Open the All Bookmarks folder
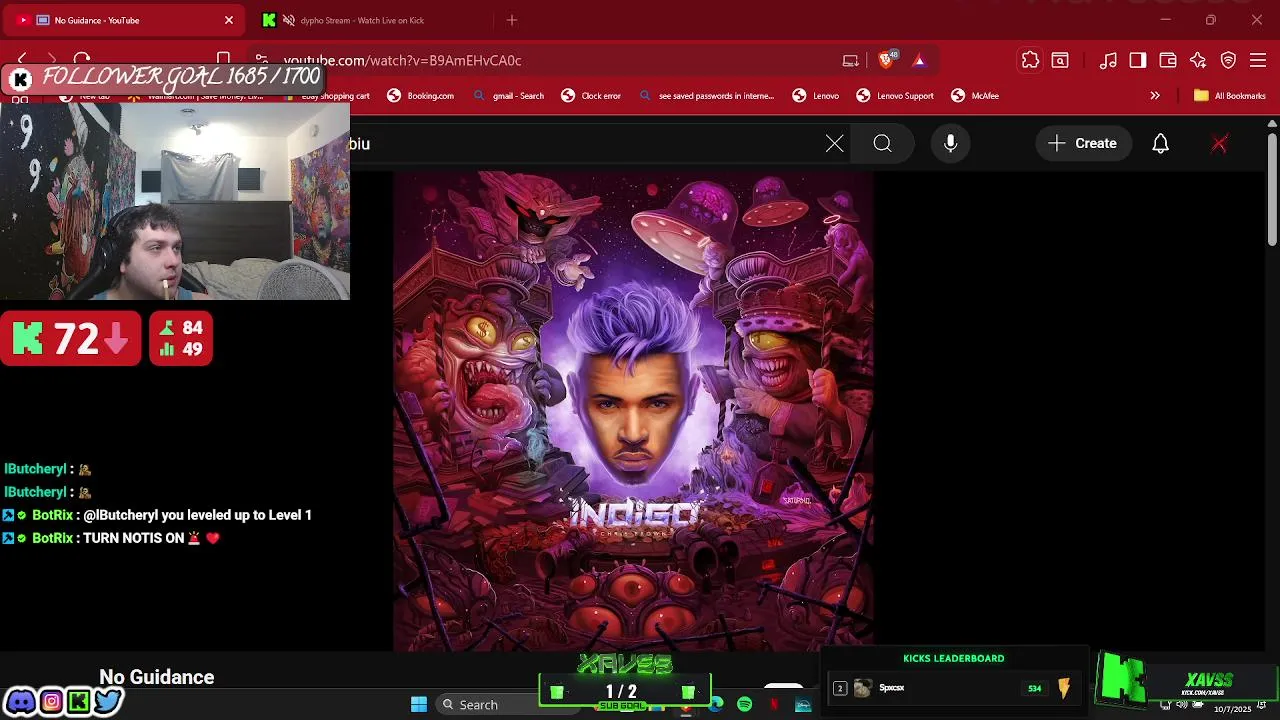 tap(1230, 96)
